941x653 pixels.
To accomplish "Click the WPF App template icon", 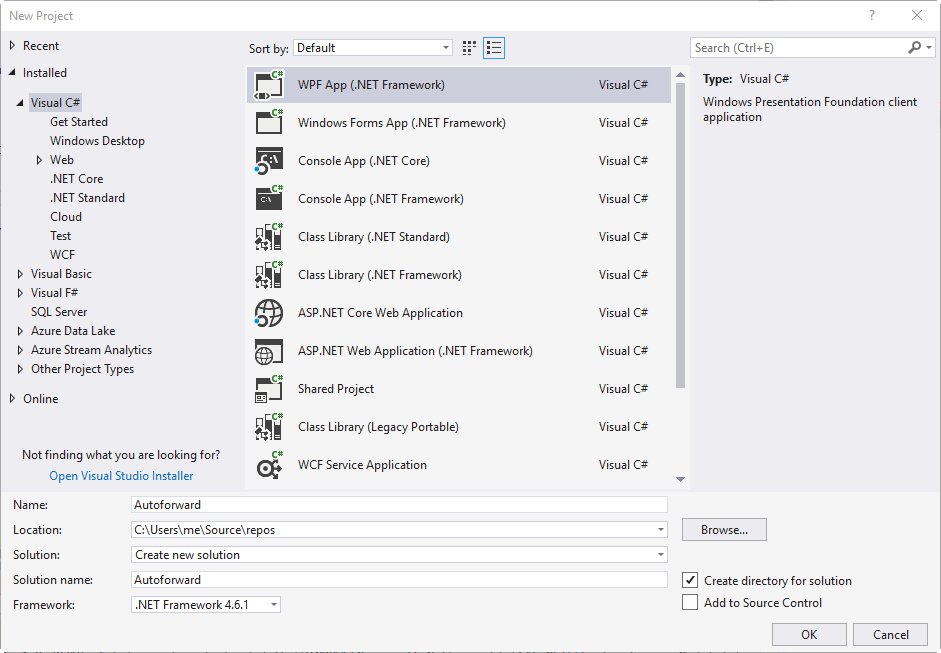I will pyautogui.click(x=269, y=85).
